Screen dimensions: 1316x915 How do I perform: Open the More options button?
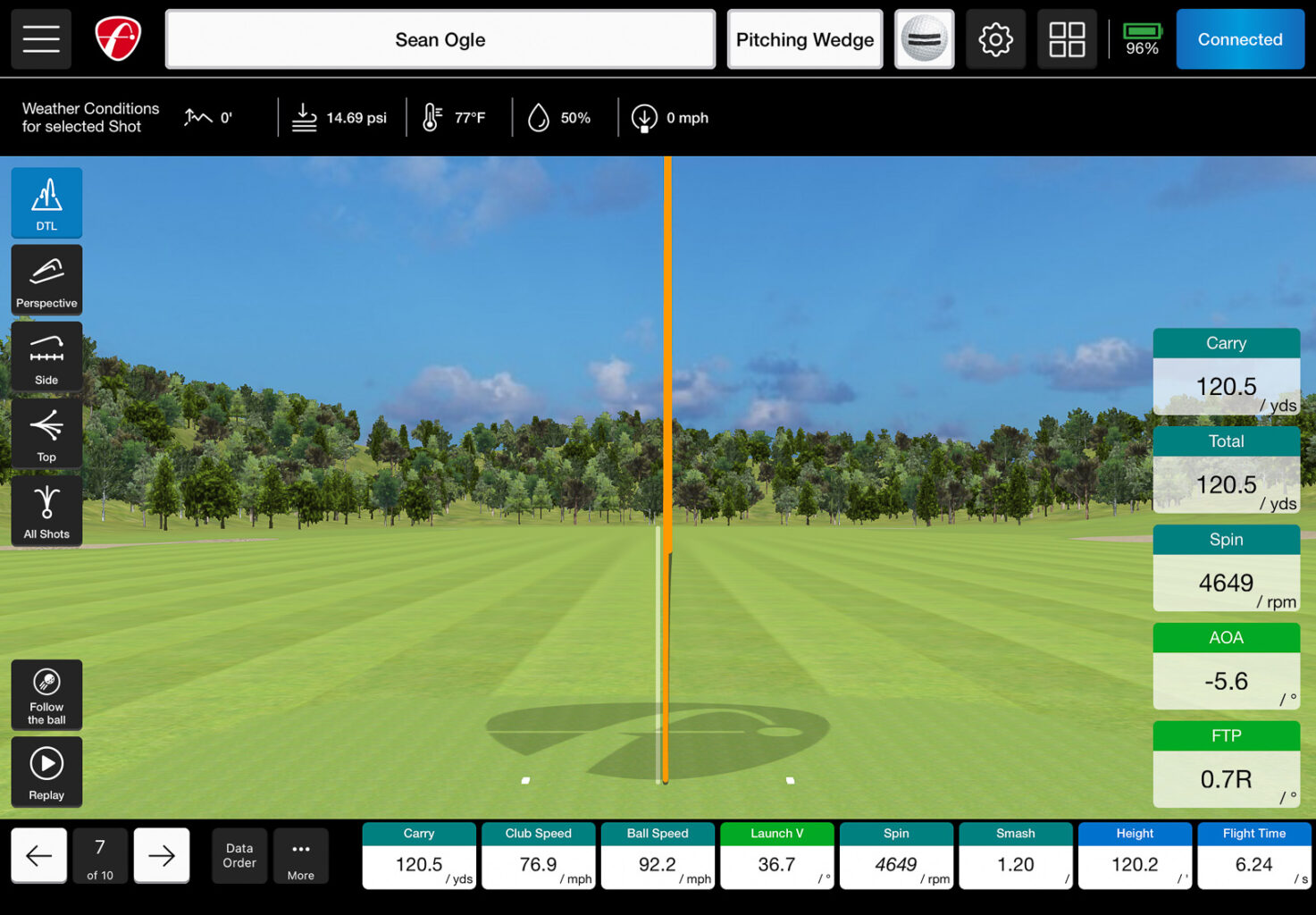[x=301, y=855]
